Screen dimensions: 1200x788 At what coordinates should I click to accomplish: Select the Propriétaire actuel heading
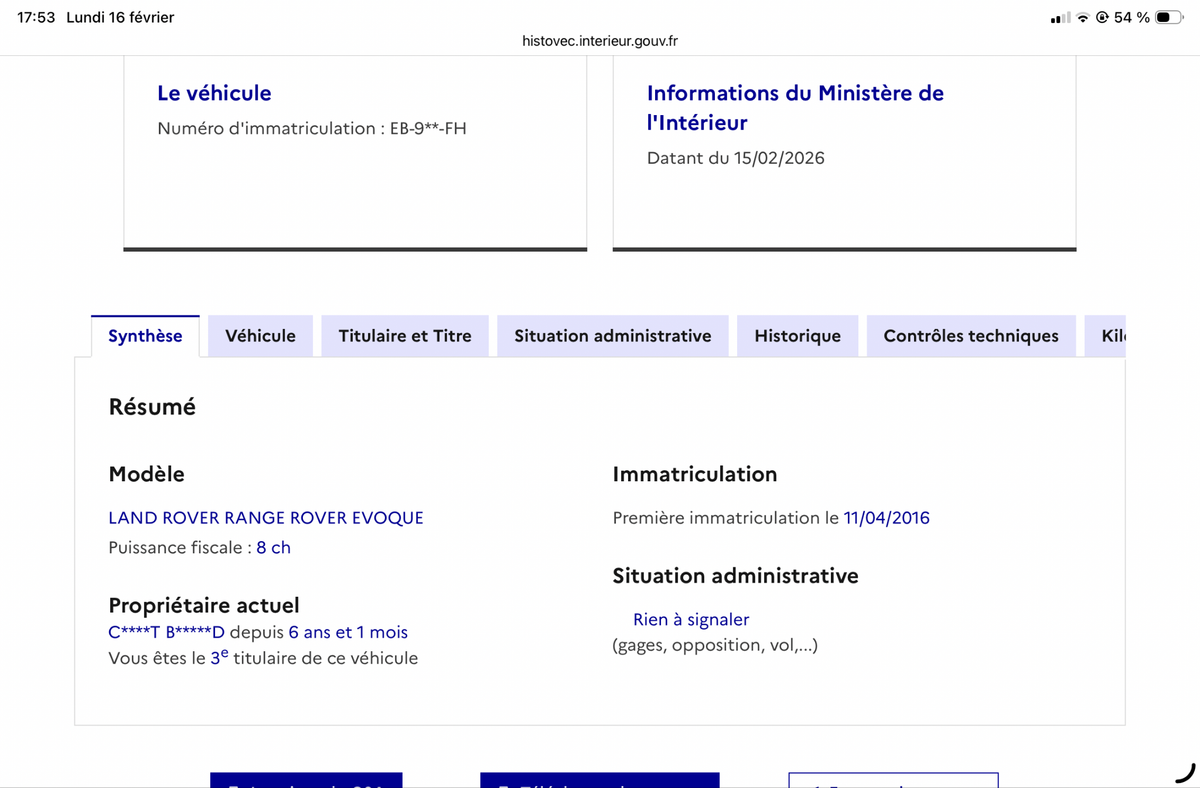pos(204,605)
